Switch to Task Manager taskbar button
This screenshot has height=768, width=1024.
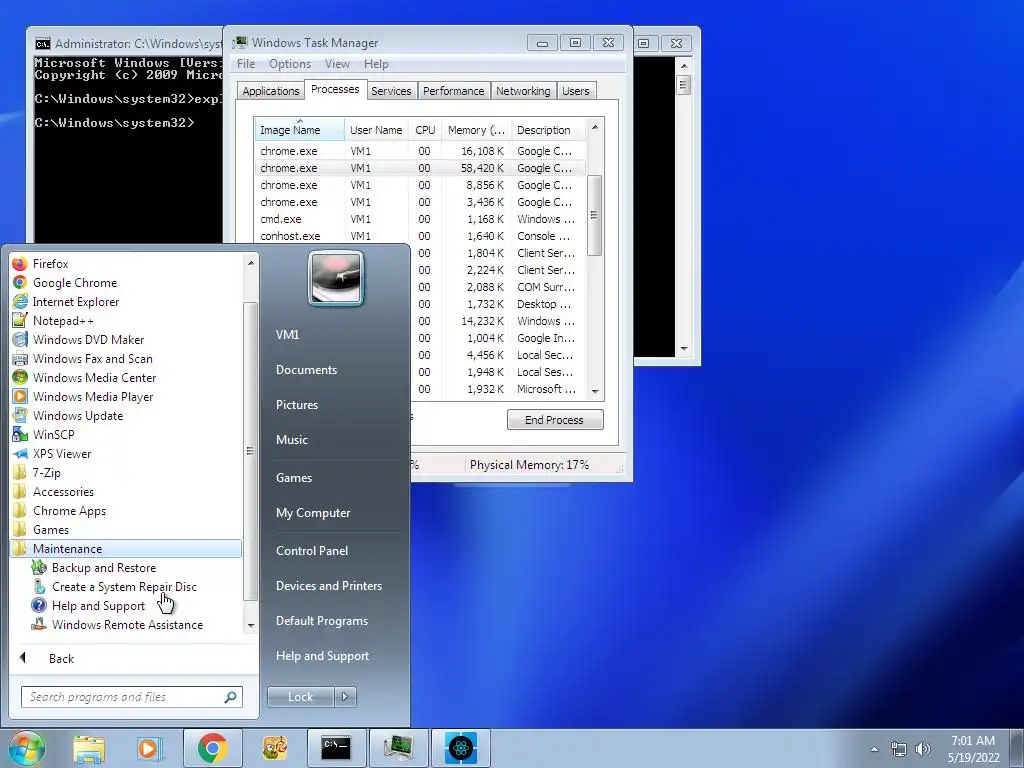click(x=398, y=748)
